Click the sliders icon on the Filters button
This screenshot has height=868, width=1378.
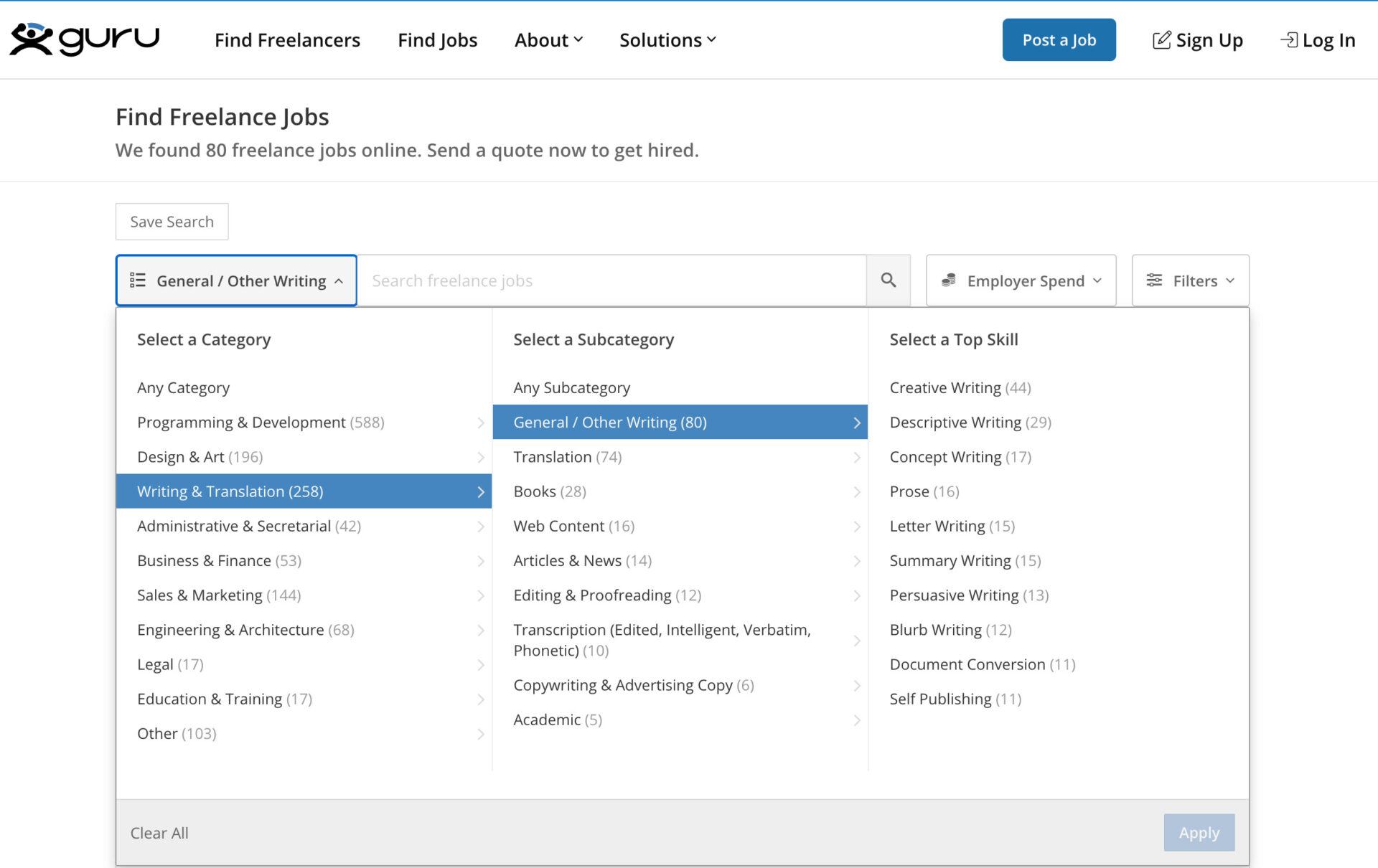pyautogui.click(x=1154, y=280)
